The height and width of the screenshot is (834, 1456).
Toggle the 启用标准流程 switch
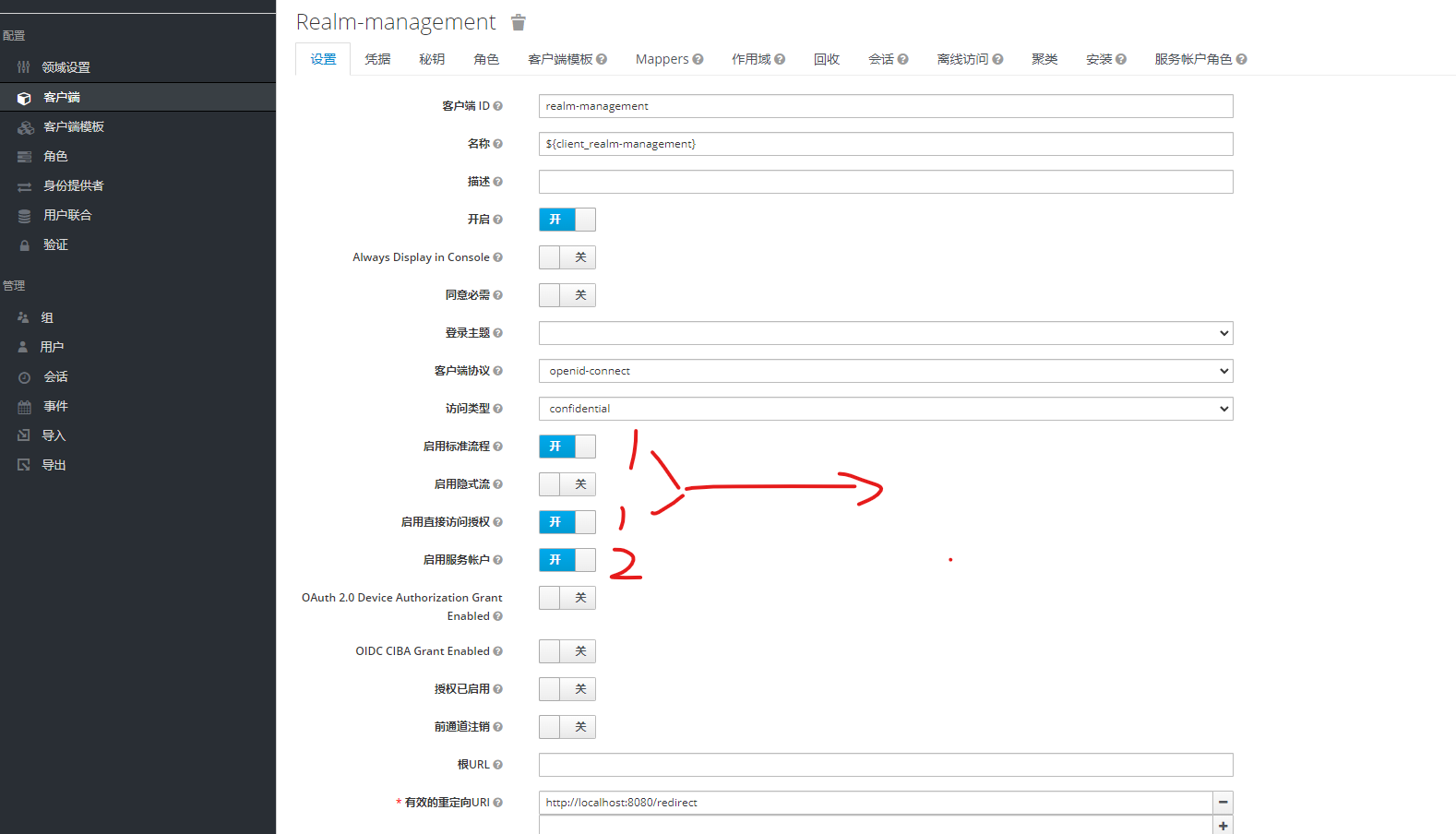click(567, 447)
